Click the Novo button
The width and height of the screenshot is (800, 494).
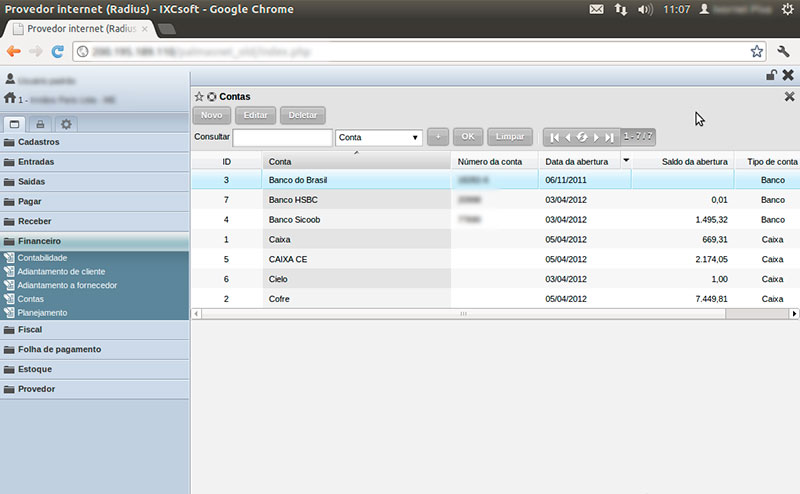pyautogui.click(x=211, y=115)
